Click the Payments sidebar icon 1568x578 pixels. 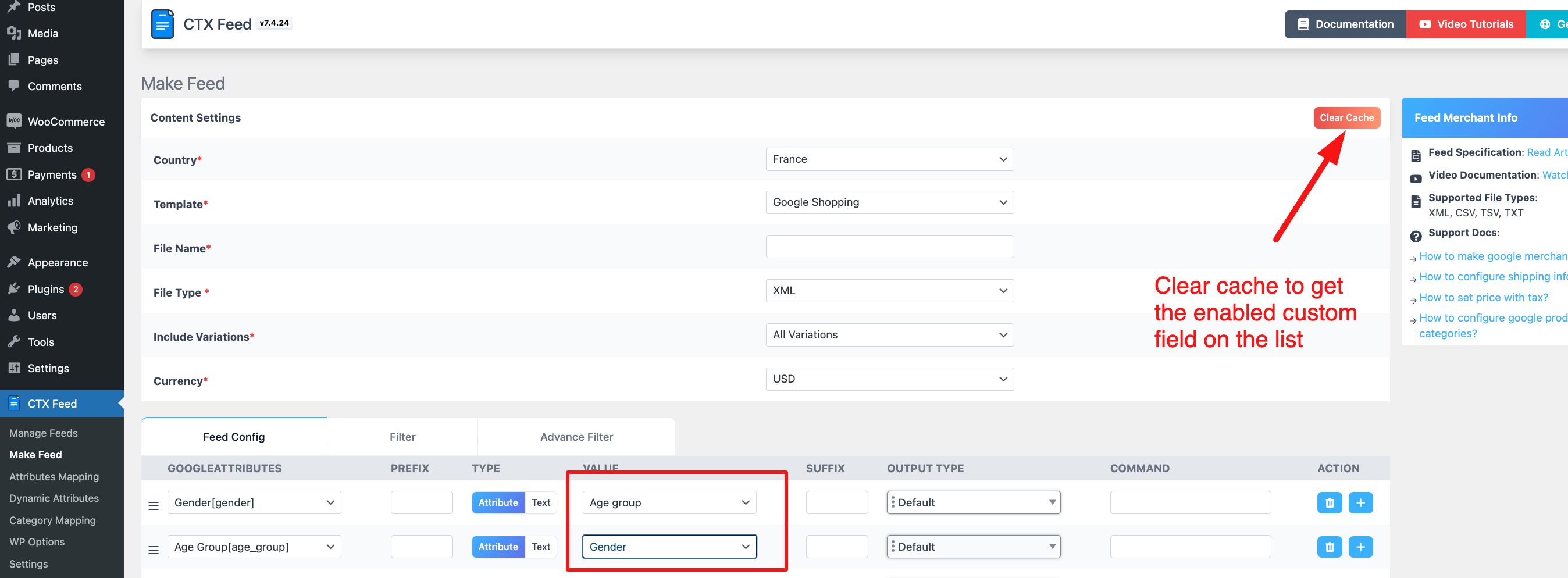(14, 174)
